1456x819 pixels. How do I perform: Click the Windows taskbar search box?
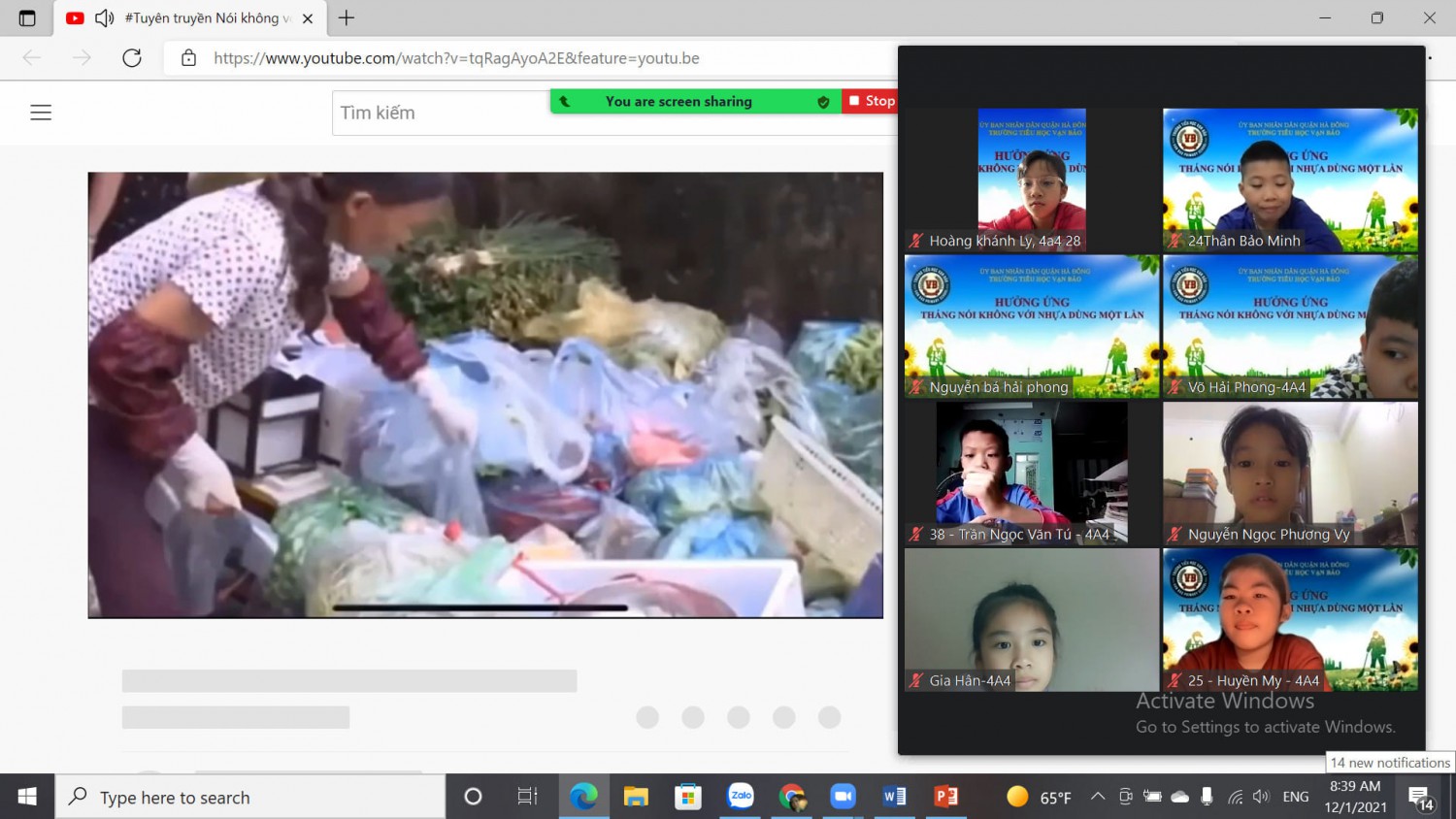click(x=250, y=797)
